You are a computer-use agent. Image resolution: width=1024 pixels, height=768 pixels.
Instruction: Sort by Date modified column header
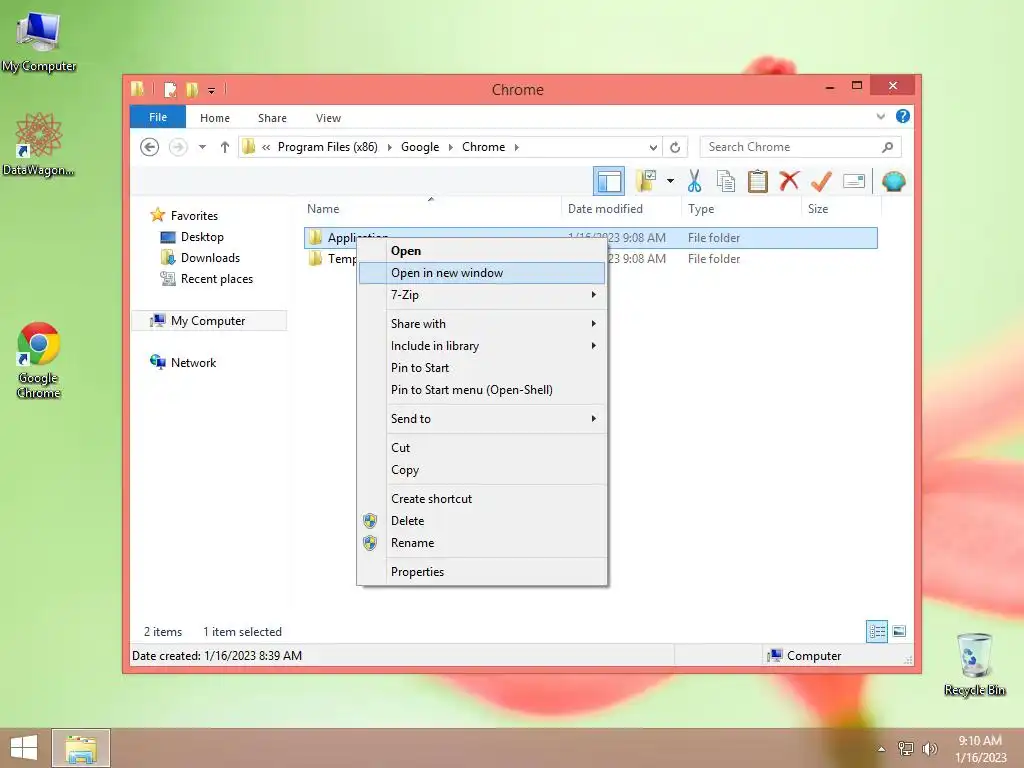[621, 209]
